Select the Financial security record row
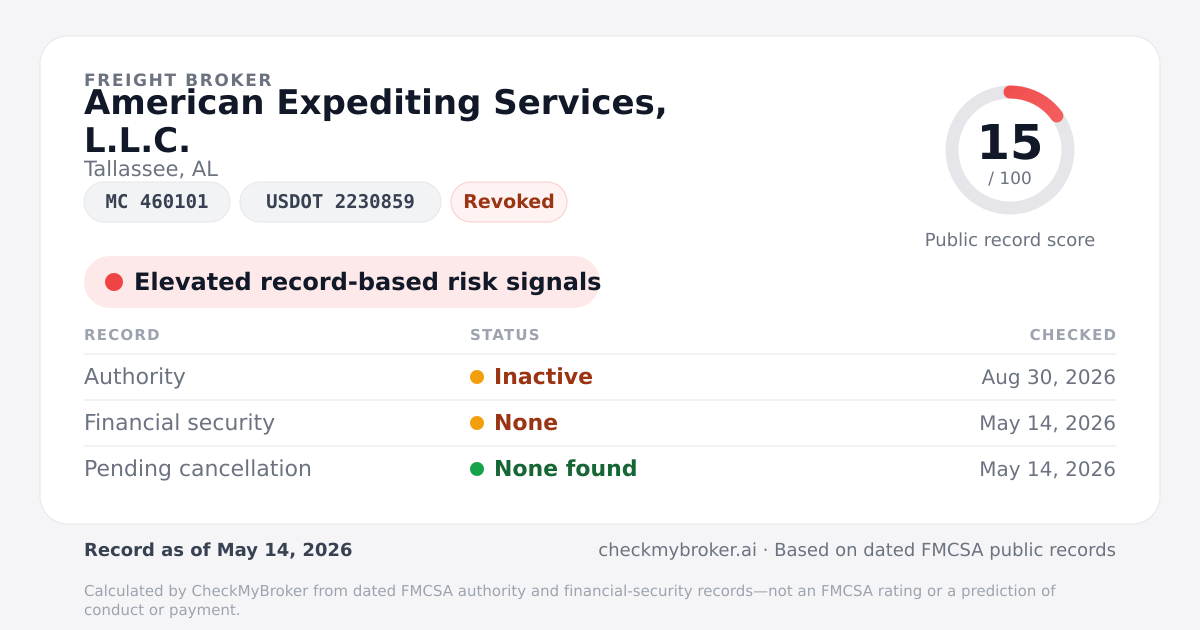Viewport: 1200px width, 630px height. 600,423
